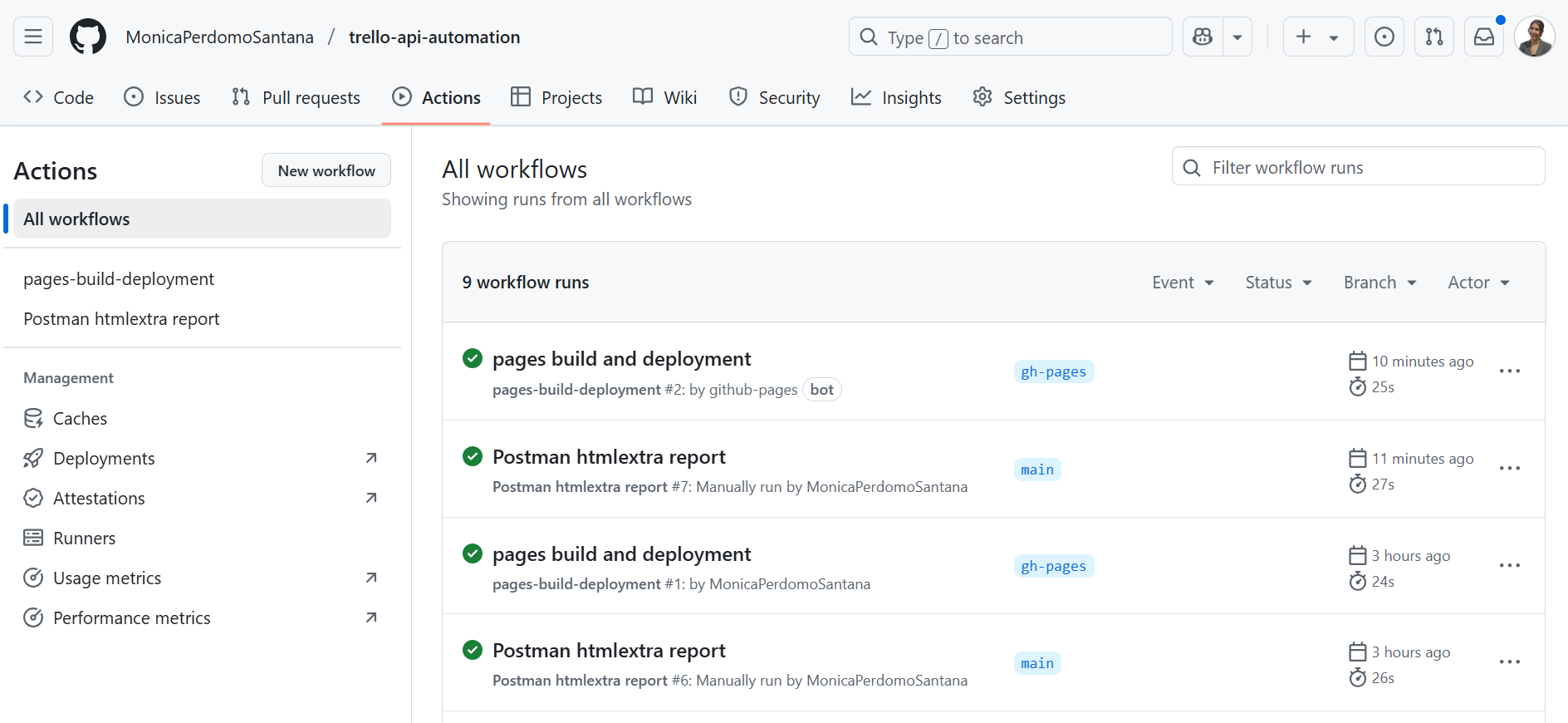Viewport: 1568px width, 723px height.
Task: Open pages build and deployment run #2
Action: (x=621, y=359)
